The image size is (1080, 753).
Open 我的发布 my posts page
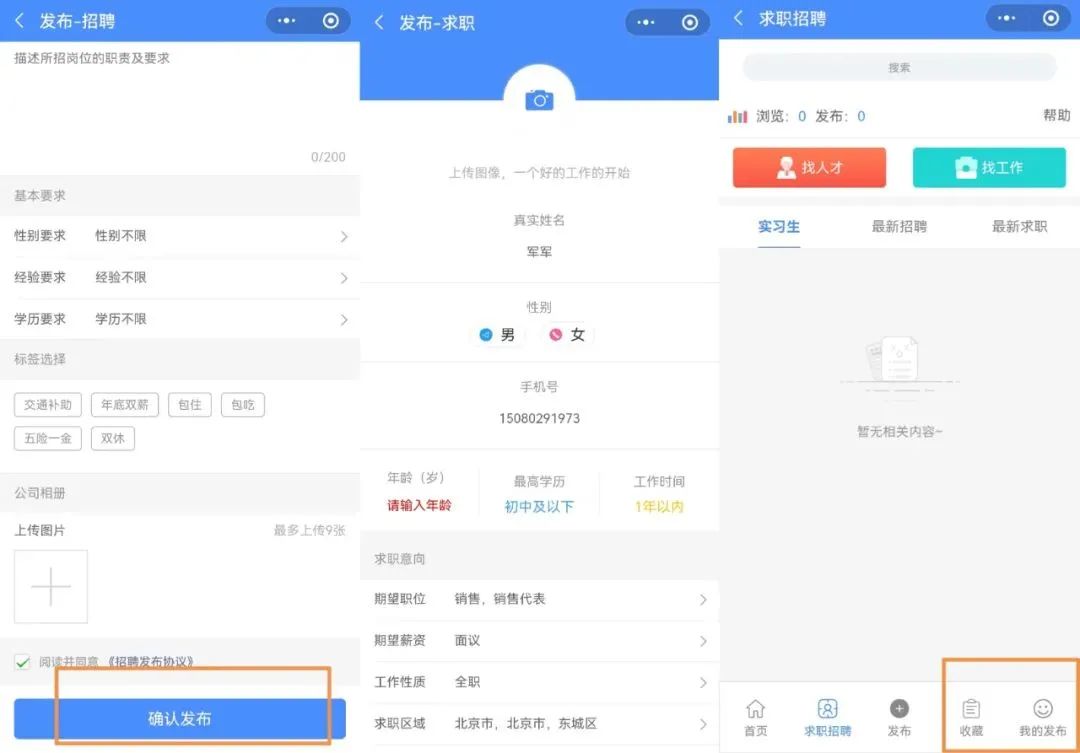tap(1043, 712)
